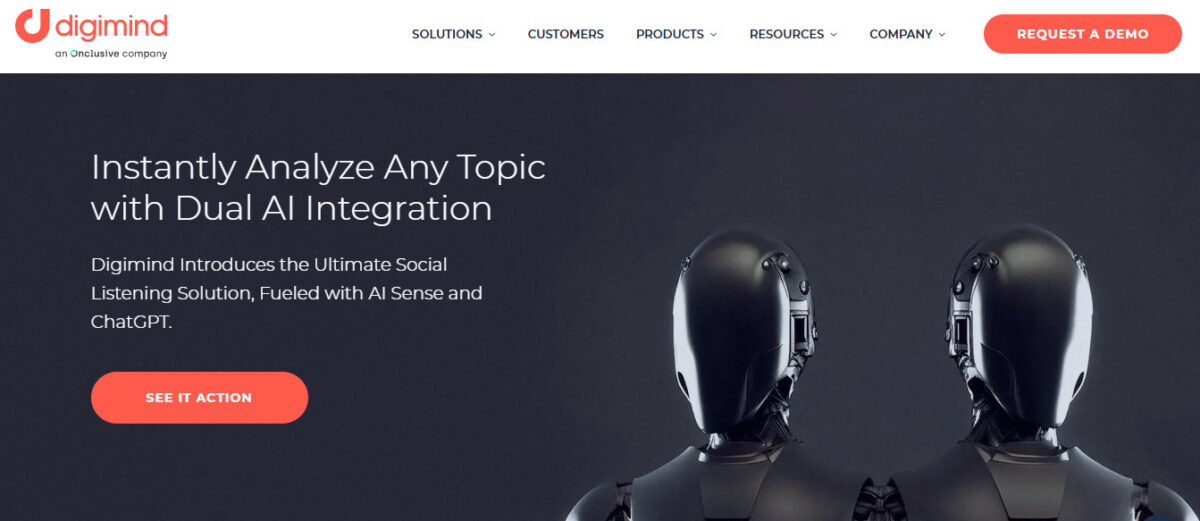1200x521 pixels.
Task: Click the Request a Demo button
Action: click(1083, 34)
